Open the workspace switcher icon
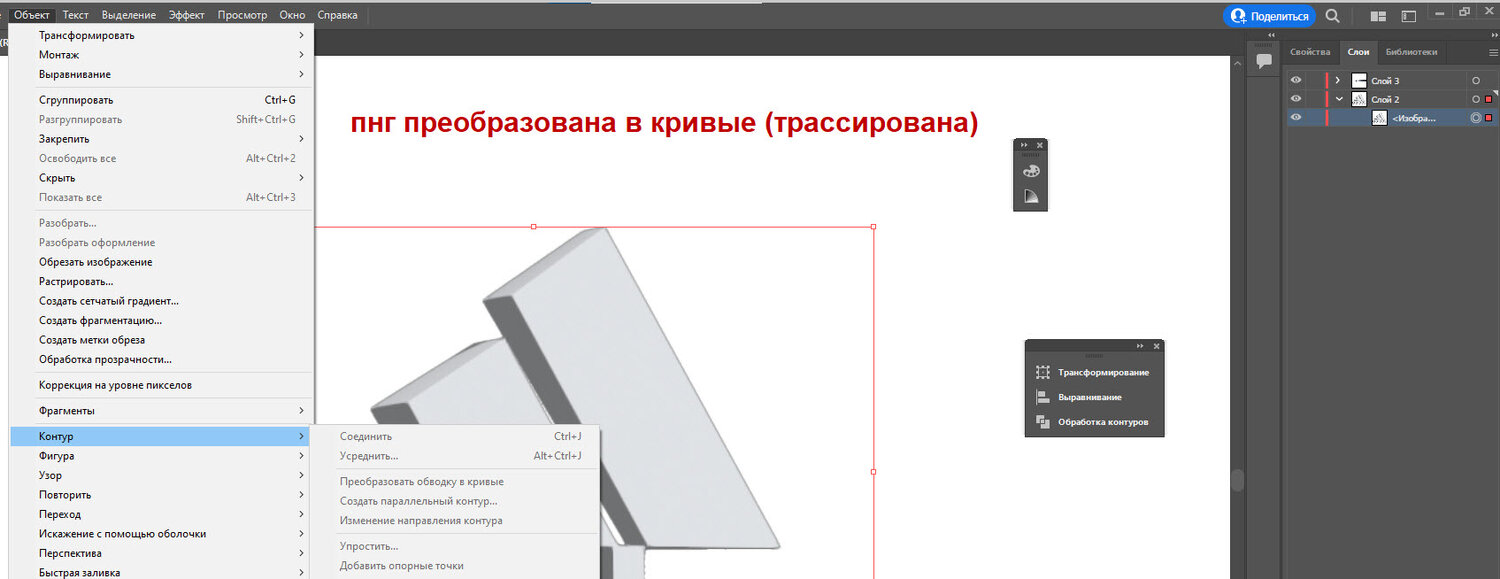1500x579 pixels. pos(1409,16)
